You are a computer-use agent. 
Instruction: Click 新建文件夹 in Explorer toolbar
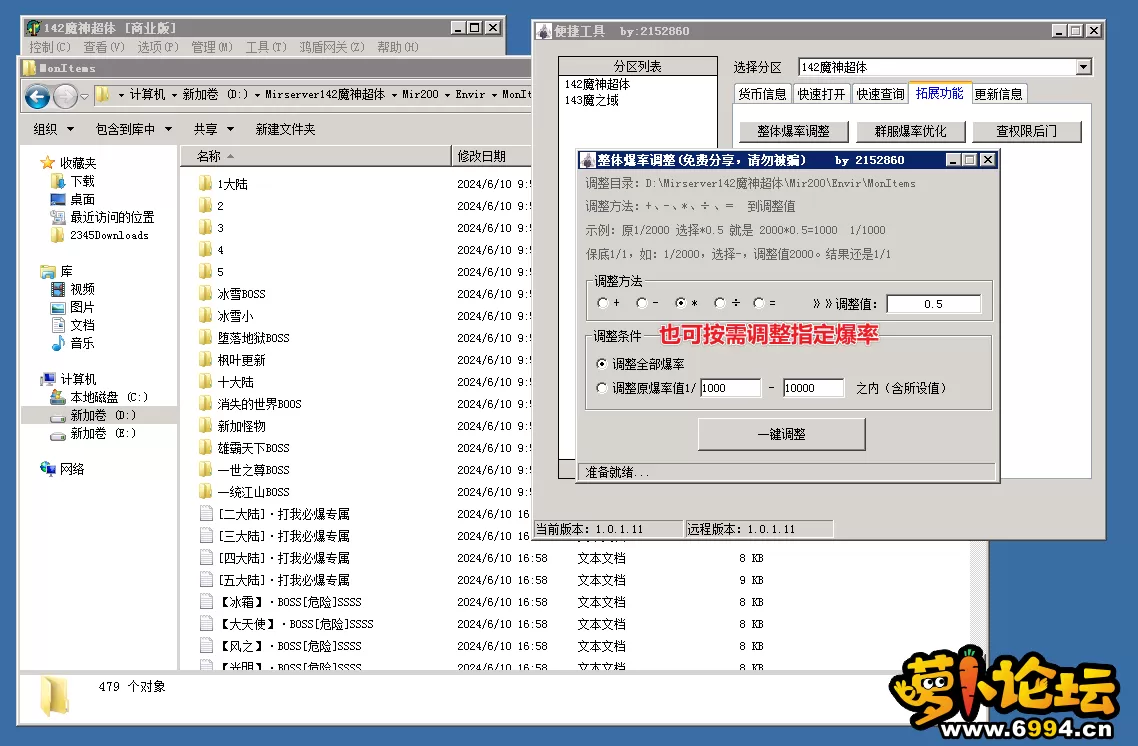(x=285, y=129)
